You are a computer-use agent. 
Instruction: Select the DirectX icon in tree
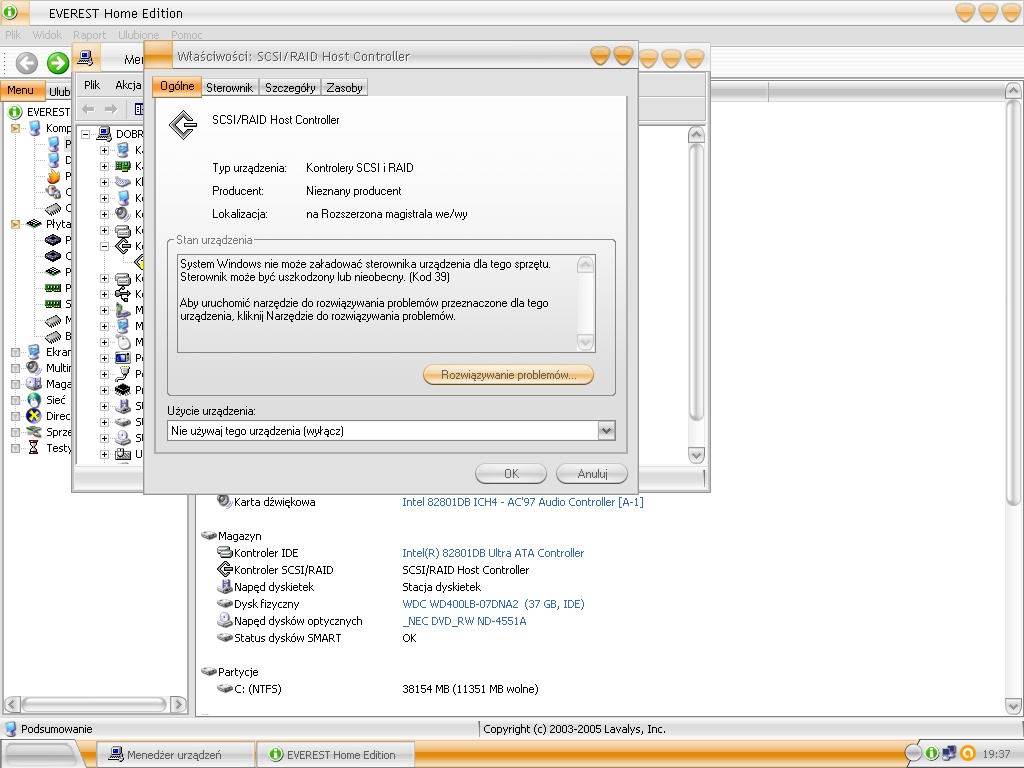tap(34, 416)
